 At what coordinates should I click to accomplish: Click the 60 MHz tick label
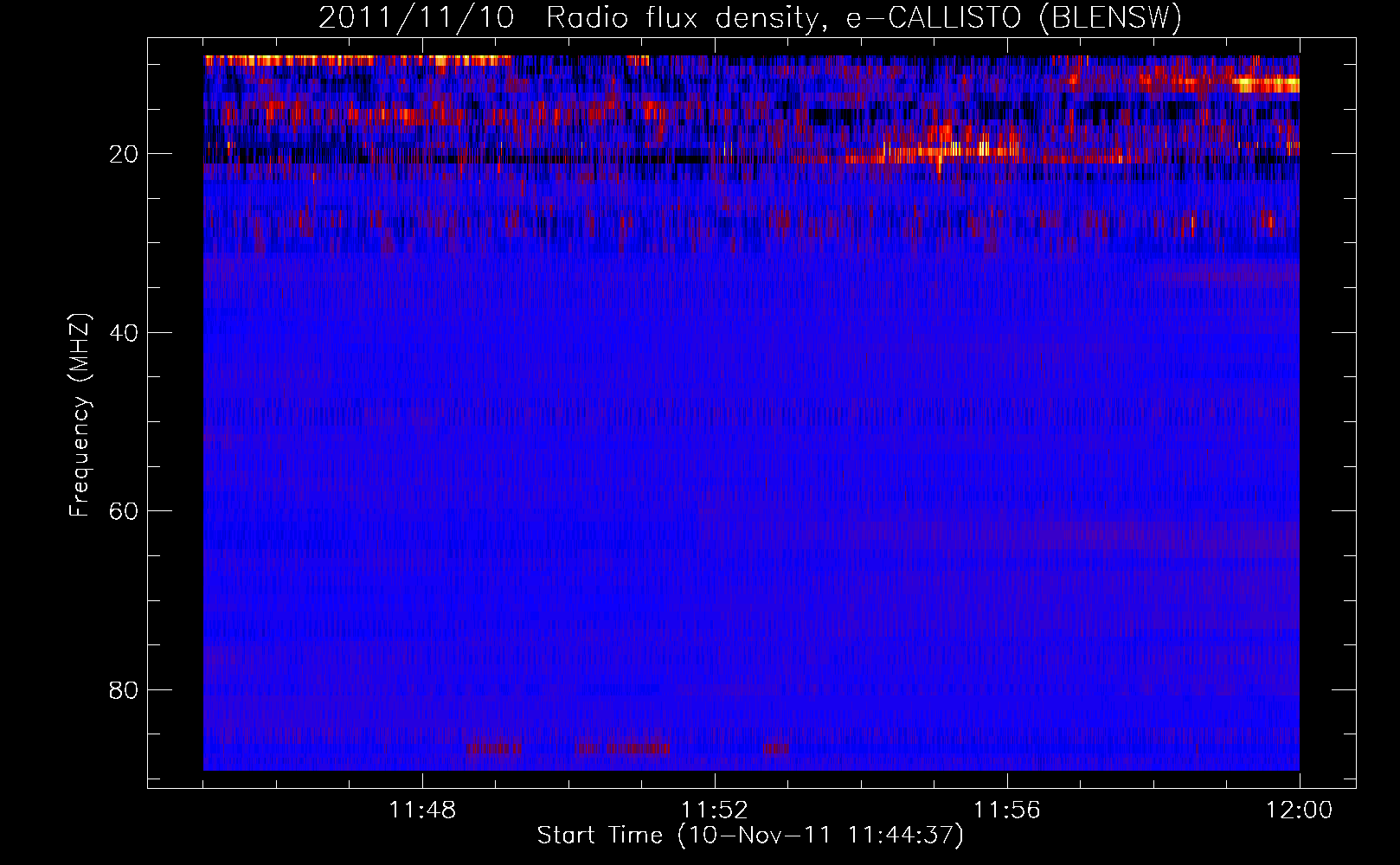(x=124, y=511)
